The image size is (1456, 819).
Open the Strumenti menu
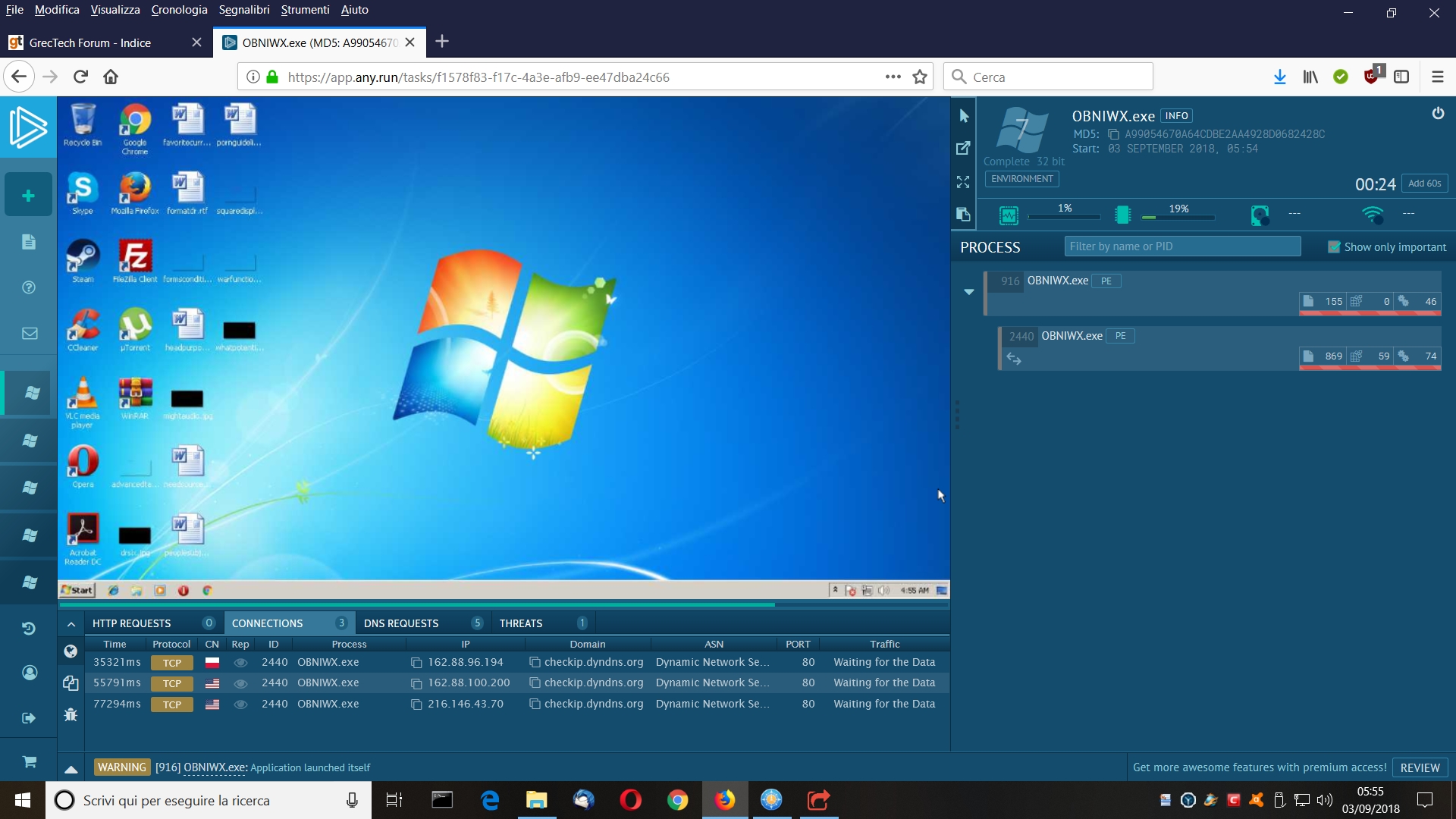(x=305, y=10)
